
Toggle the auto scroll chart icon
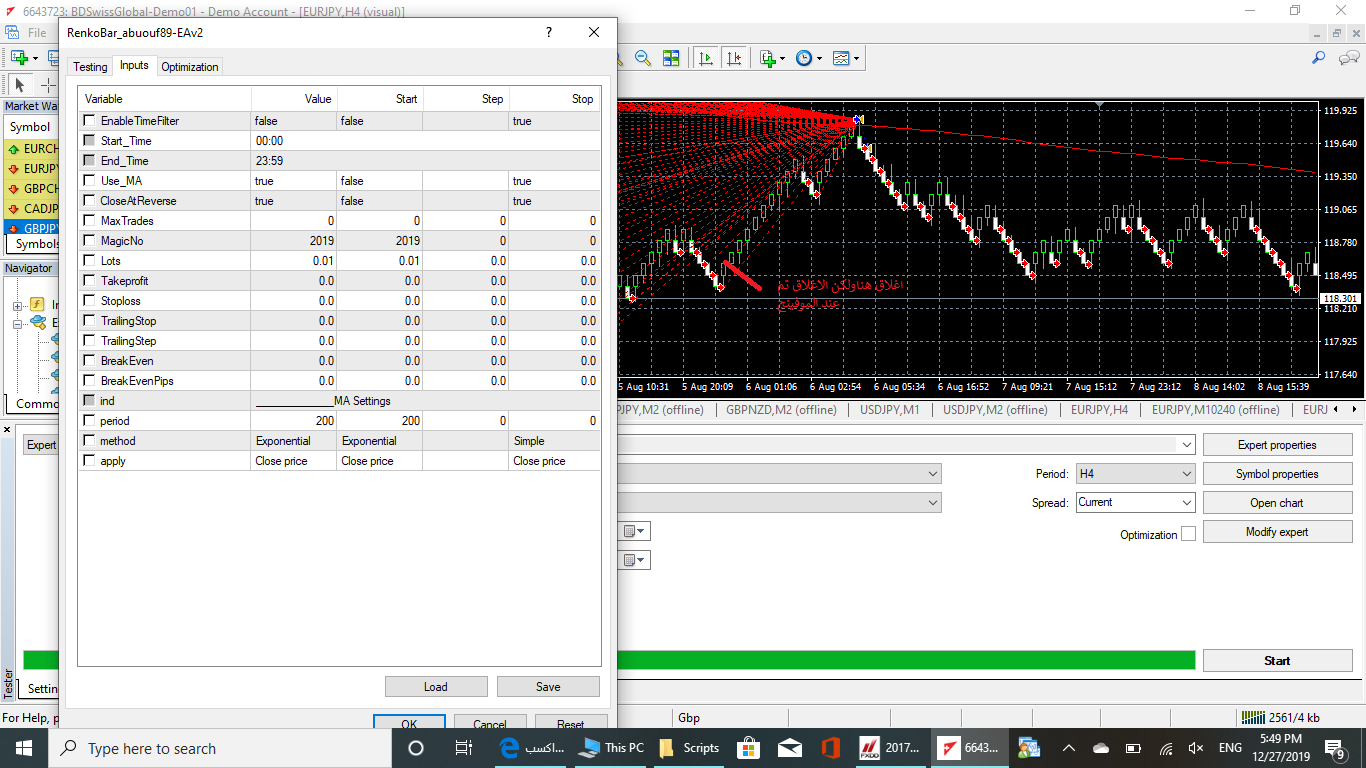tap(706, 59)
